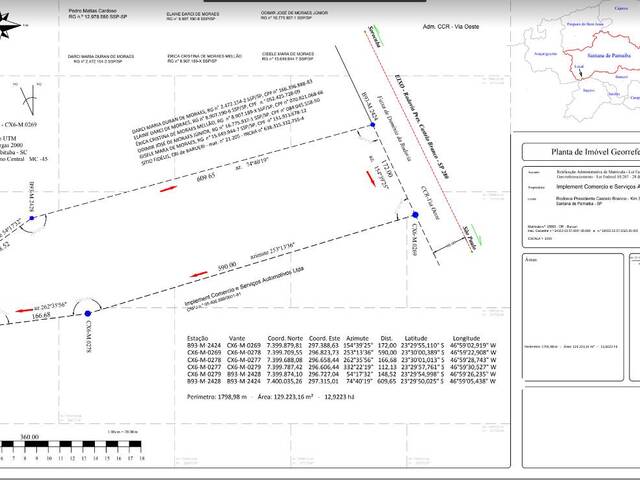Click the 'Estação' table column header

198,338
